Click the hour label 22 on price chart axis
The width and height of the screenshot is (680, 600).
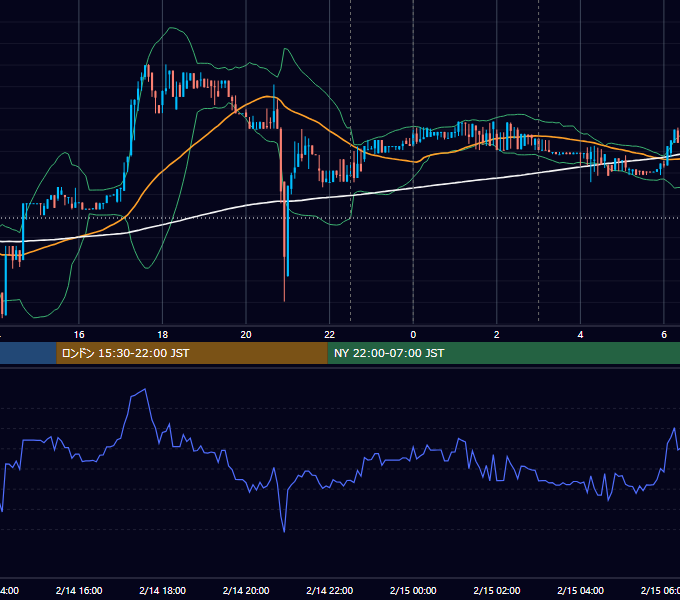point(330,335)
